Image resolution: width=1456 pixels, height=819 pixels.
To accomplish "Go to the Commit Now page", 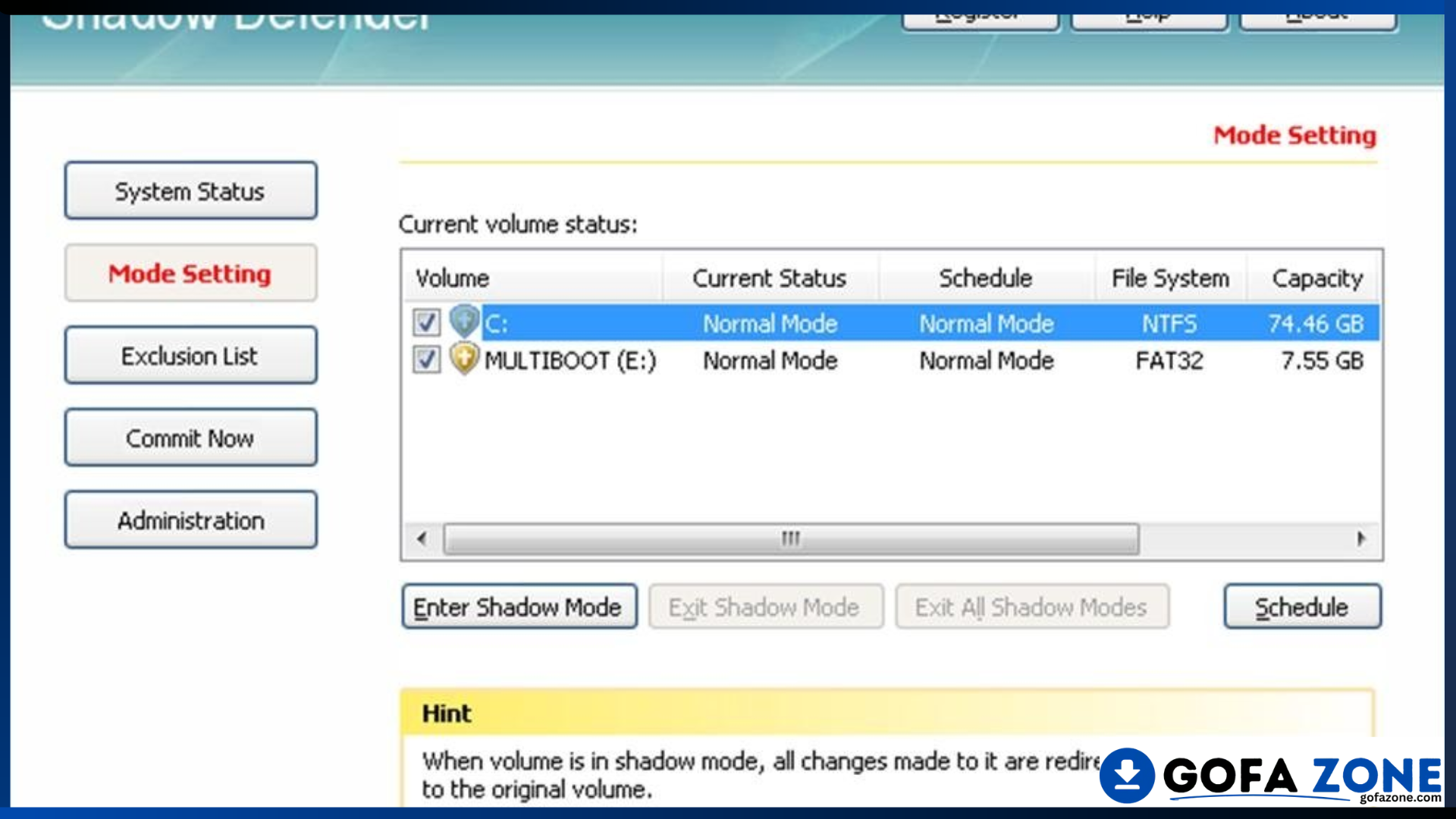I will [190, 438].
